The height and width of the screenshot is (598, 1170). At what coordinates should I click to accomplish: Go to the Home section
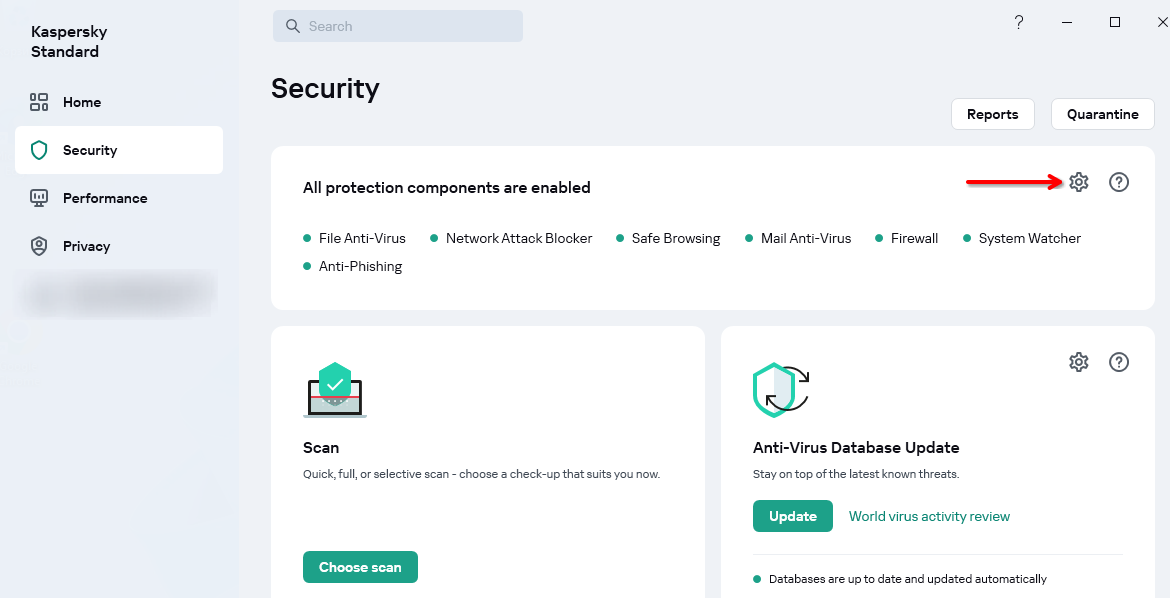(119, 102)
